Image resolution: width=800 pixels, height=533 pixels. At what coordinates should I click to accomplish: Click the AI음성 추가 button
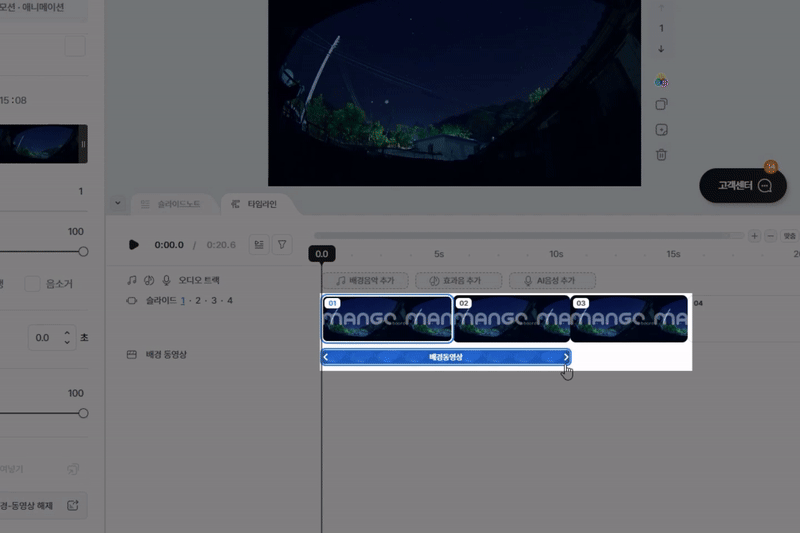tap(552, 281)
